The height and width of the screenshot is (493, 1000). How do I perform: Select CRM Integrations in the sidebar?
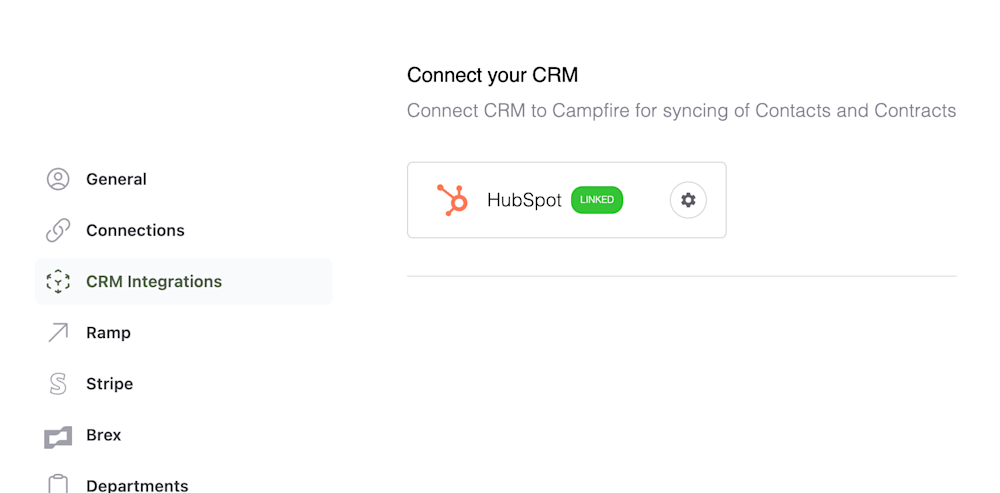(184, 281)
